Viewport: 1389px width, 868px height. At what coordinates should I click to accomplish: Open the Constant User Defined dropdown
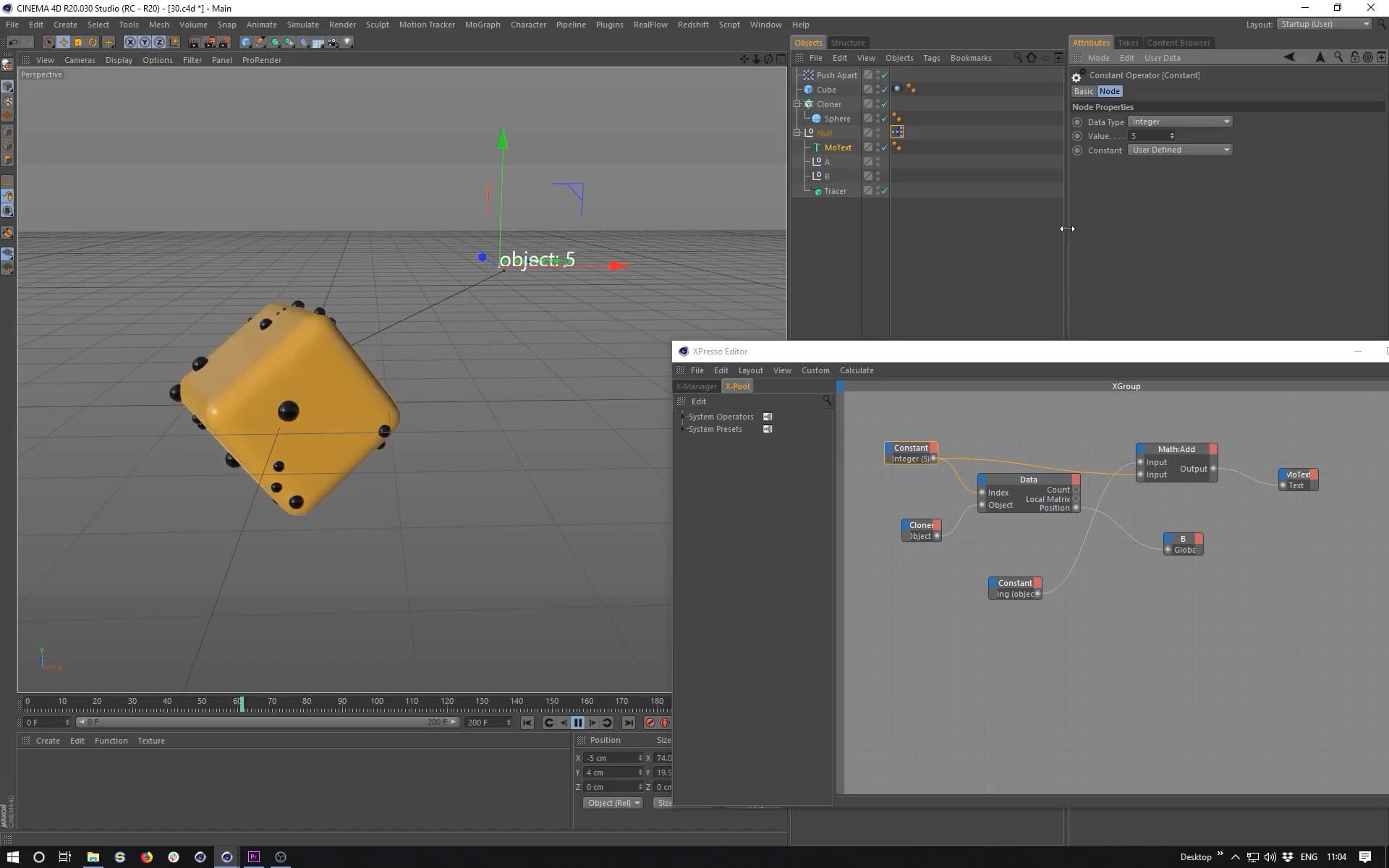click(x=1179, y=150)
